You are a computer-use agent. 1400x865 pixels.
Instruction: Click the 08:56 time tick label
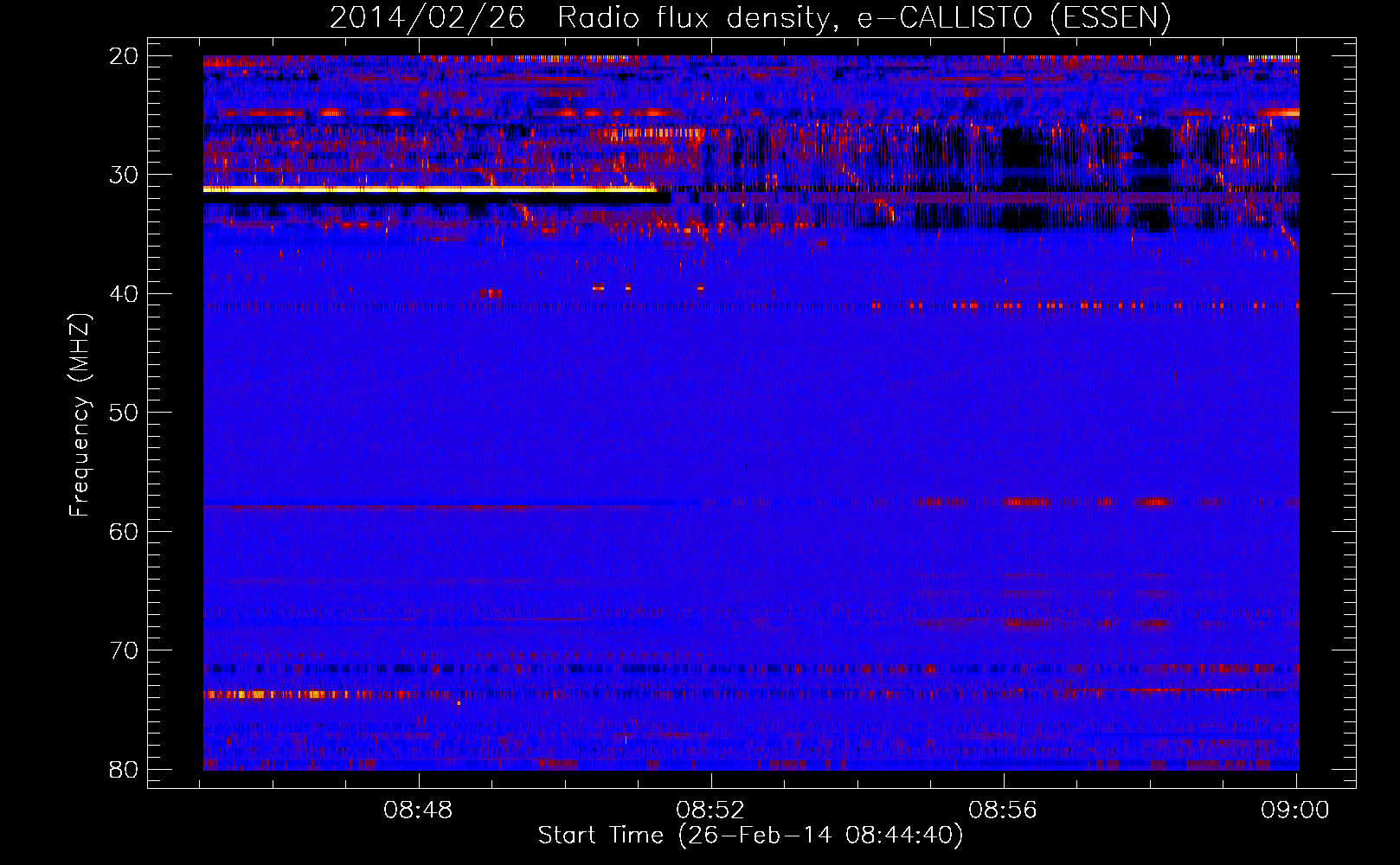(x=1003, y=811)
